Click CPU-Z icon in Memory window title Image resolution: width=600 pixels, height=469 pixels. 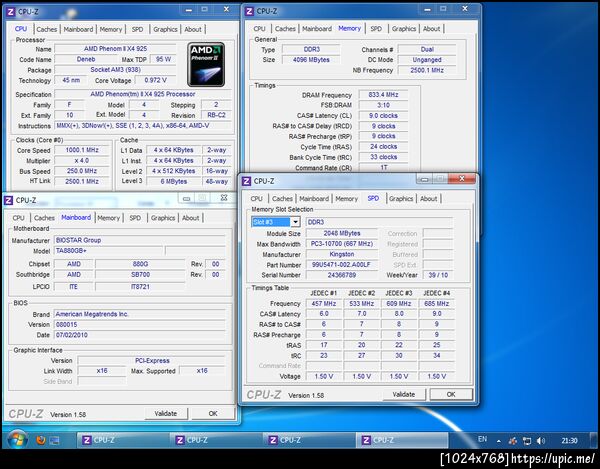coord(249,11)
